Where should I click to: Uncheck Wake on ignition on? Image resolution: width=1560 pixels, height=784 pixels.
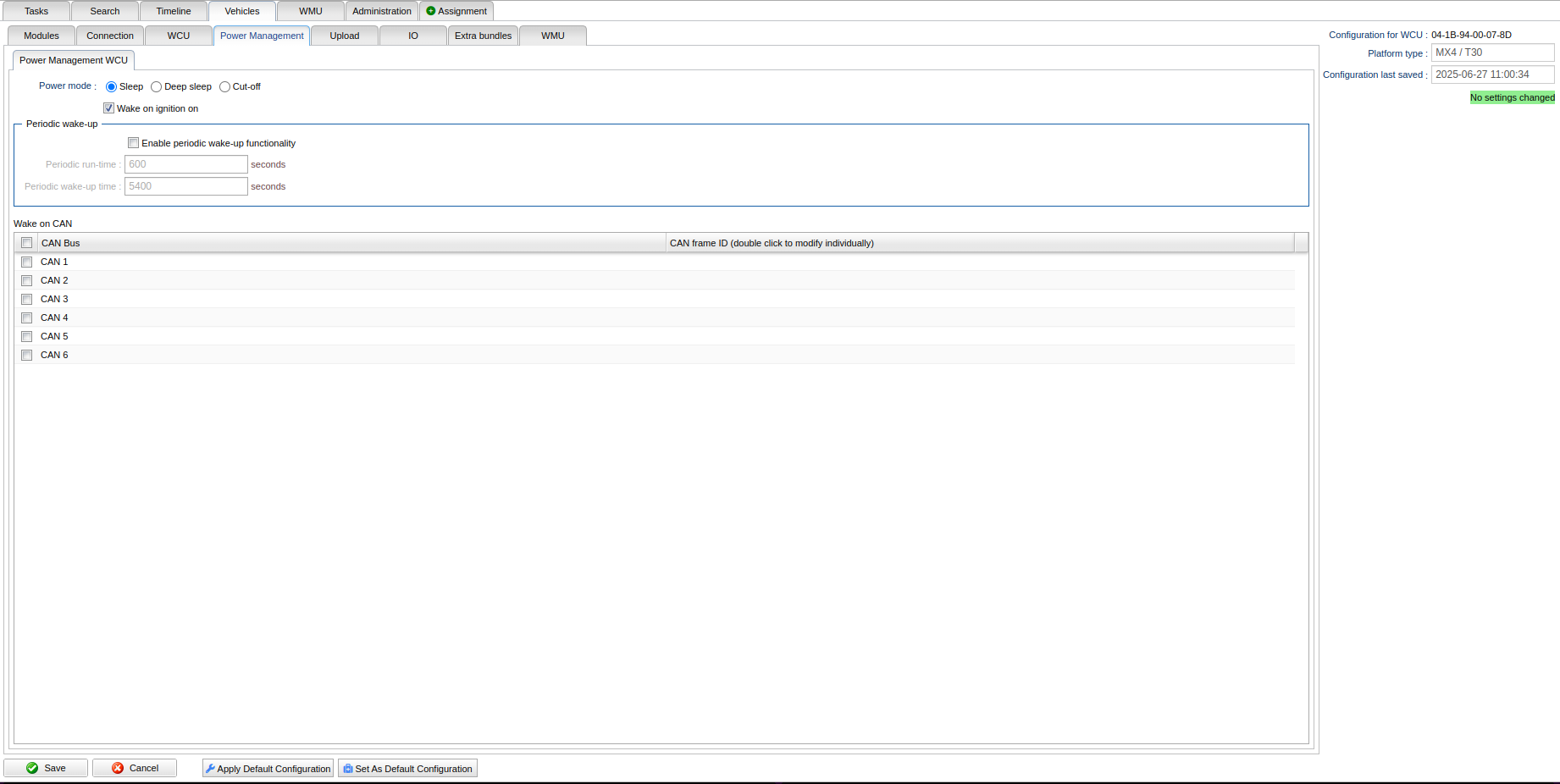[109, 108]
